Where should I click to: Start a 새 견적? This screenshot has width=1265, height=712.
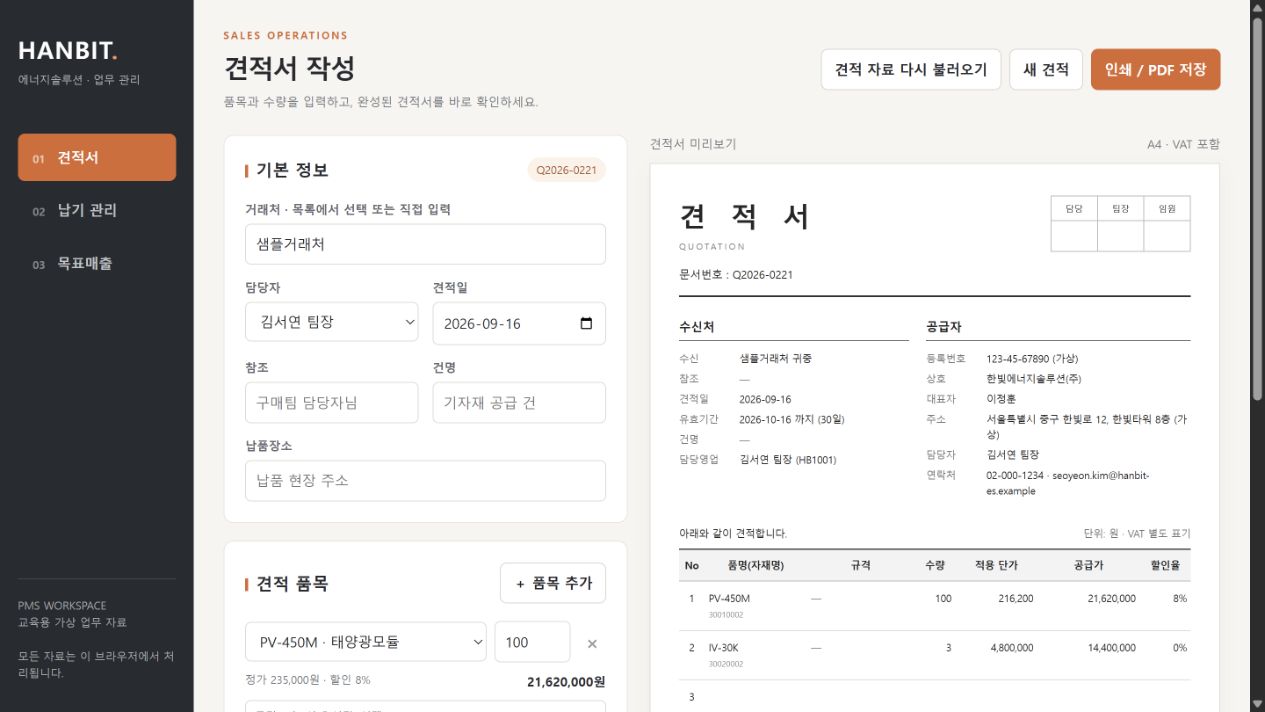1046,70
